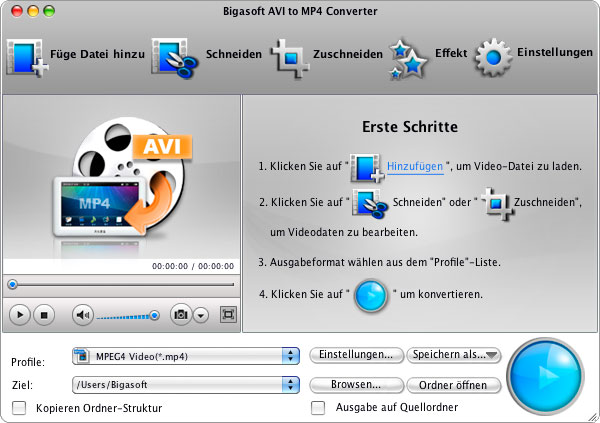Toggle full screen preview icon

click(228, 315)
